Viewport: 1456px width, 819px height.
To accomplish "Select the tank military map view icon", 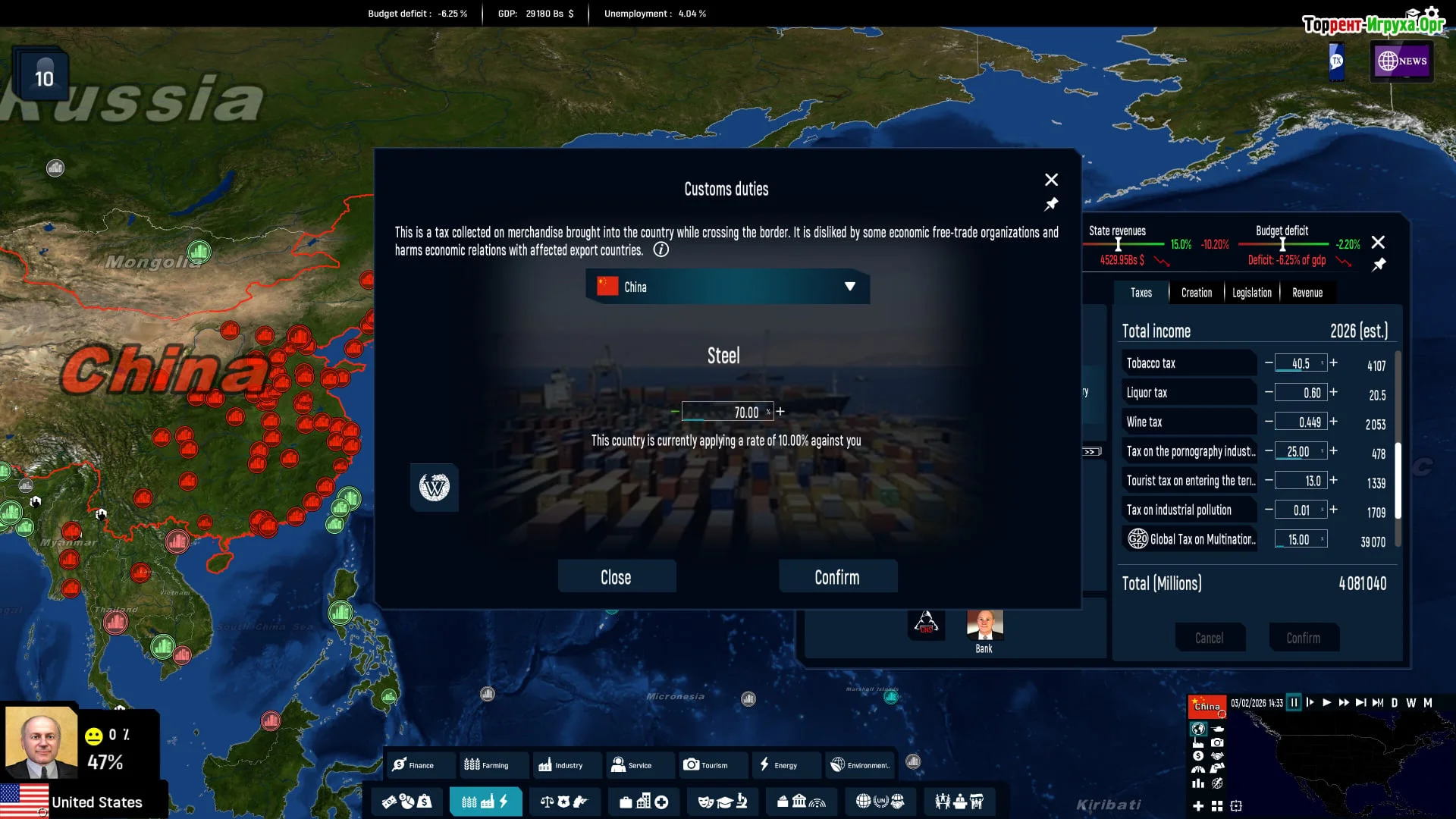I will (x=1218, y=729).
